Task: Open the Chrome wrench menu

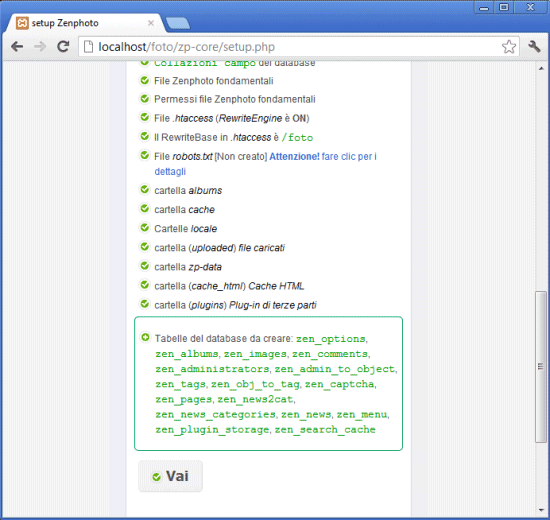Action: click(x=534, y=46)
